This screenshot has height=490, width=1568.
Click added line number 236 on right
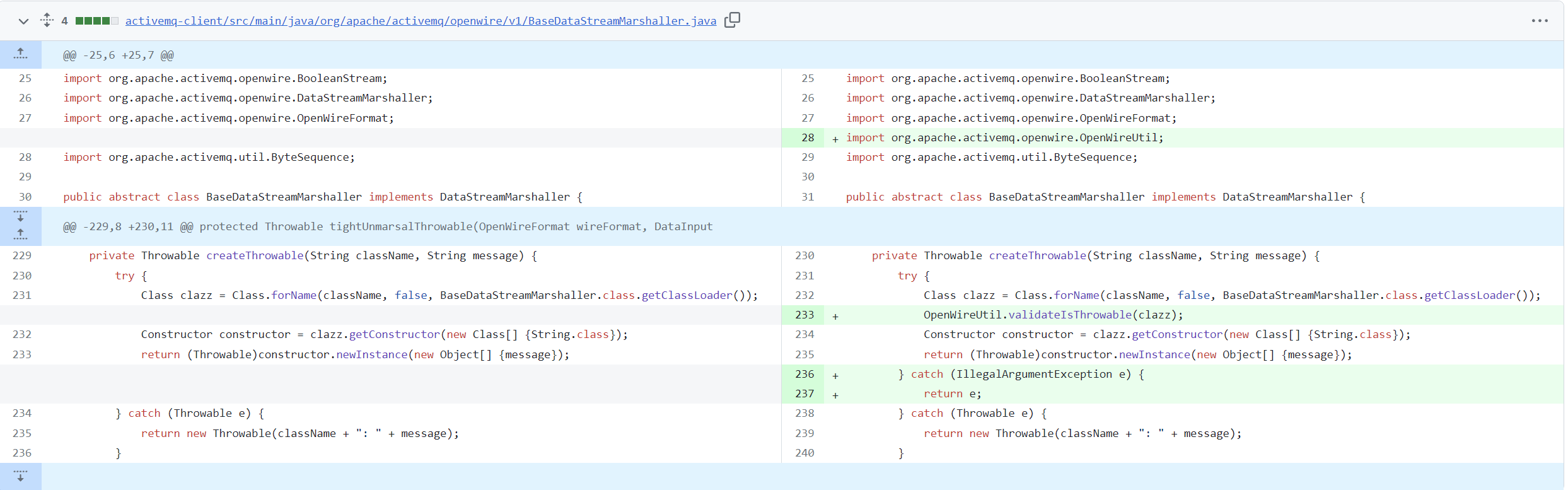coord(804,374)
